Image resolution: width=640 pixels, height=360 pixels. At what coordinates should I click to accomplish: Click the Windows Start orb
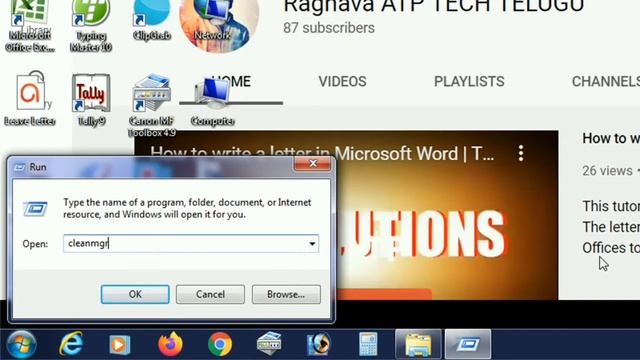[x=21, y=344]
